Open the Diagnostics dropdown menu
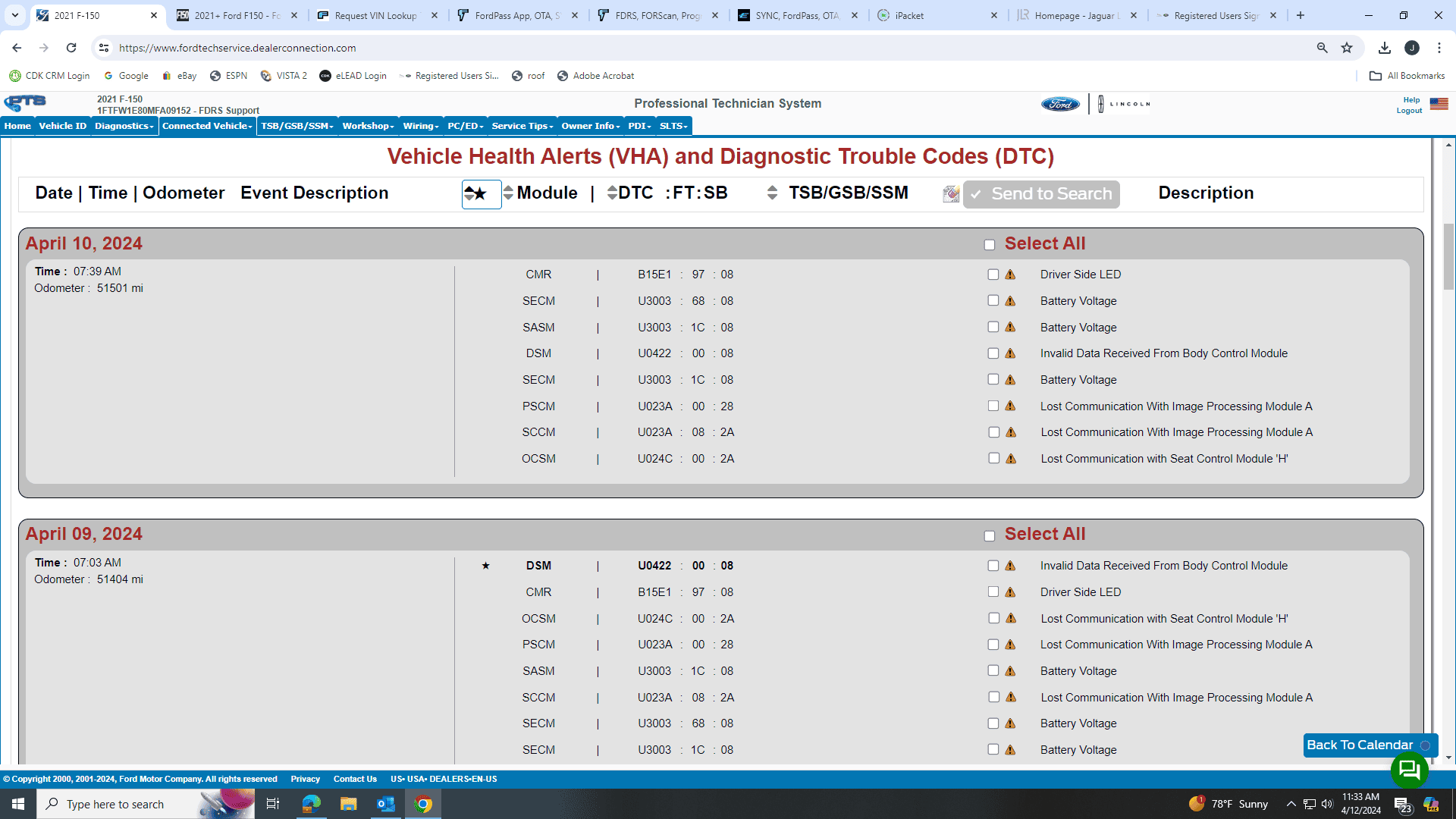The height and width of the screenshot is (819, 1456). pos(124,126)
